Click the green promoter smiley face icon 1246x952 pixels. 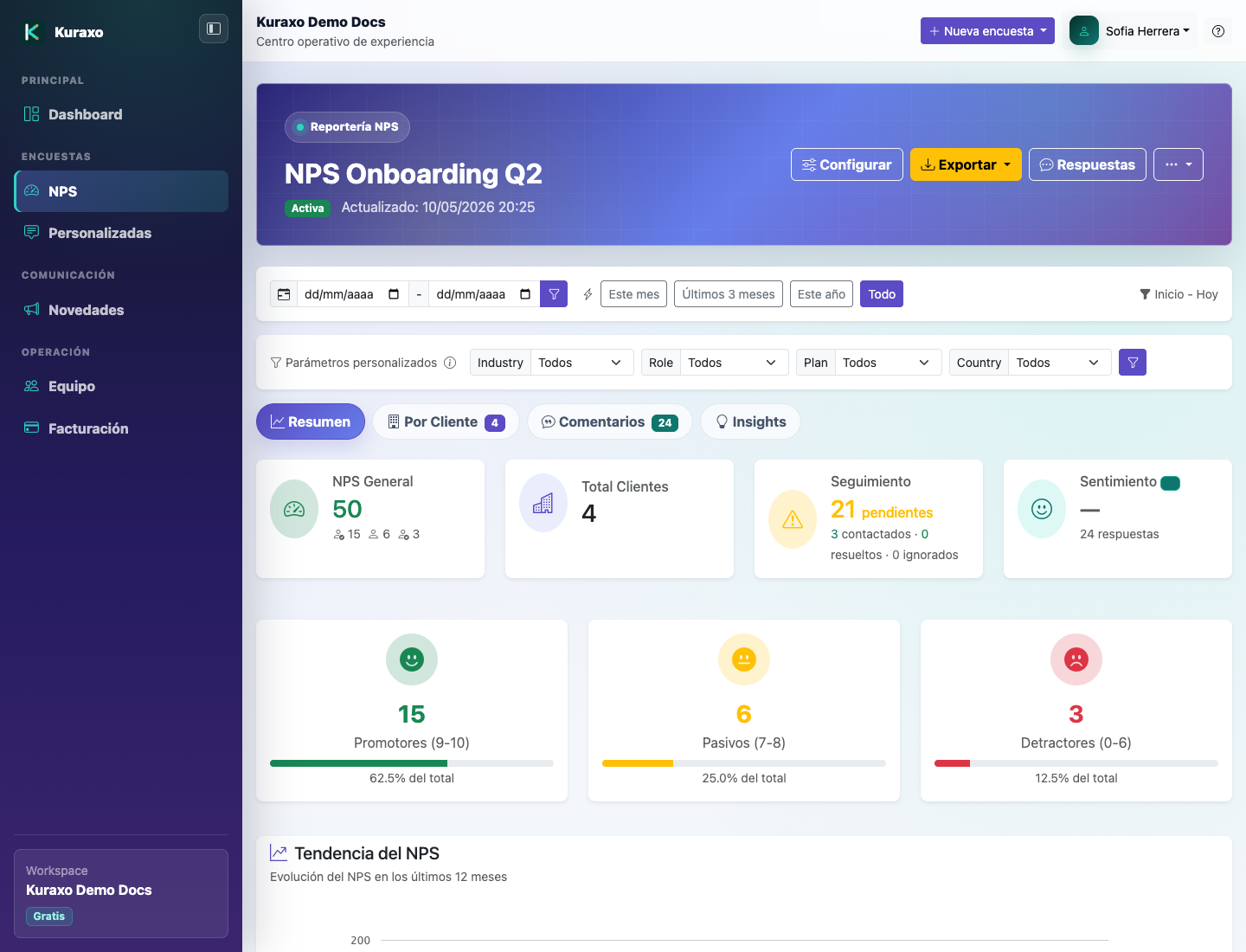[412, 659]
